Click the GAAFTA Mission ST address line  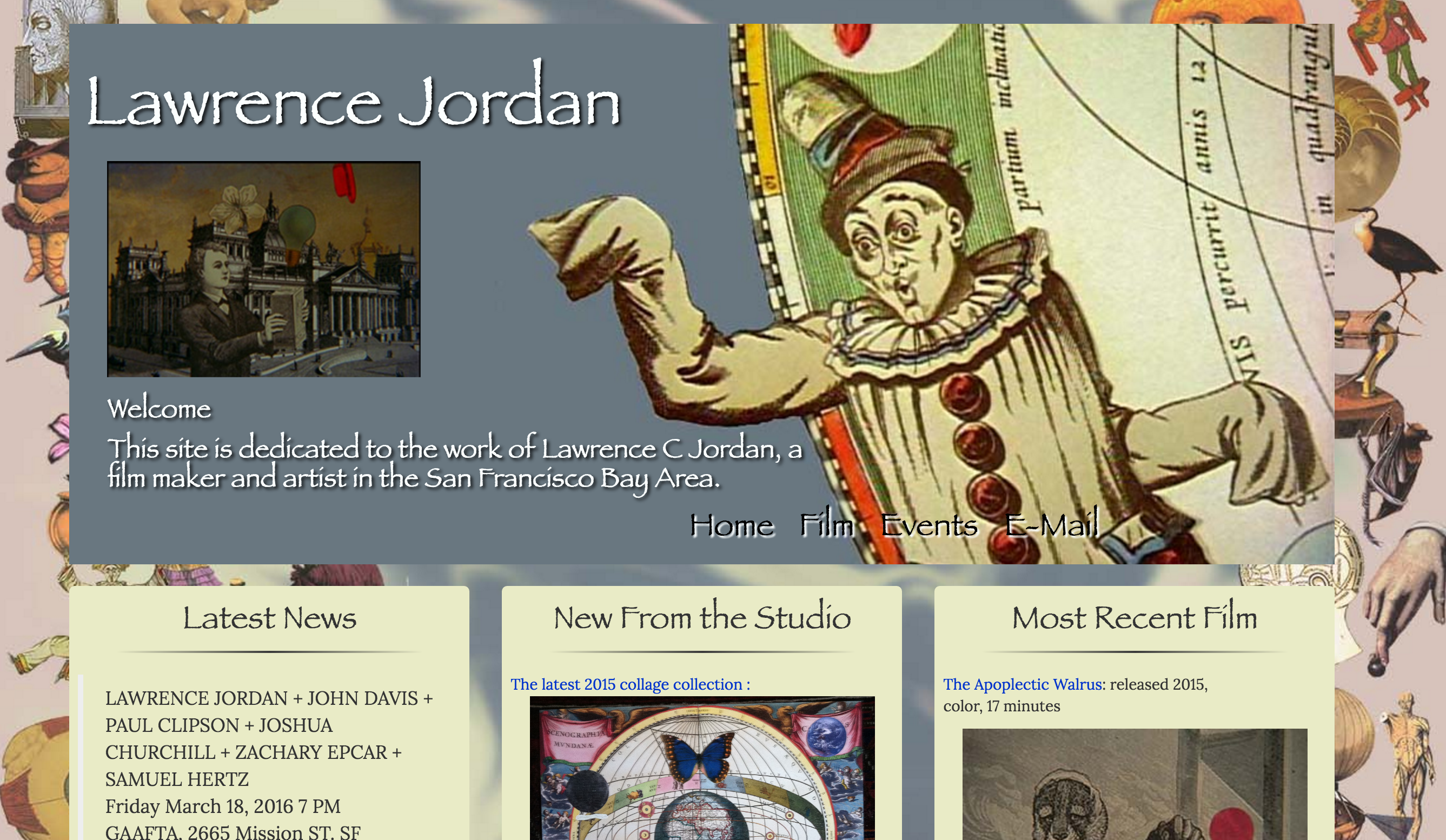(x=233, y=831)
